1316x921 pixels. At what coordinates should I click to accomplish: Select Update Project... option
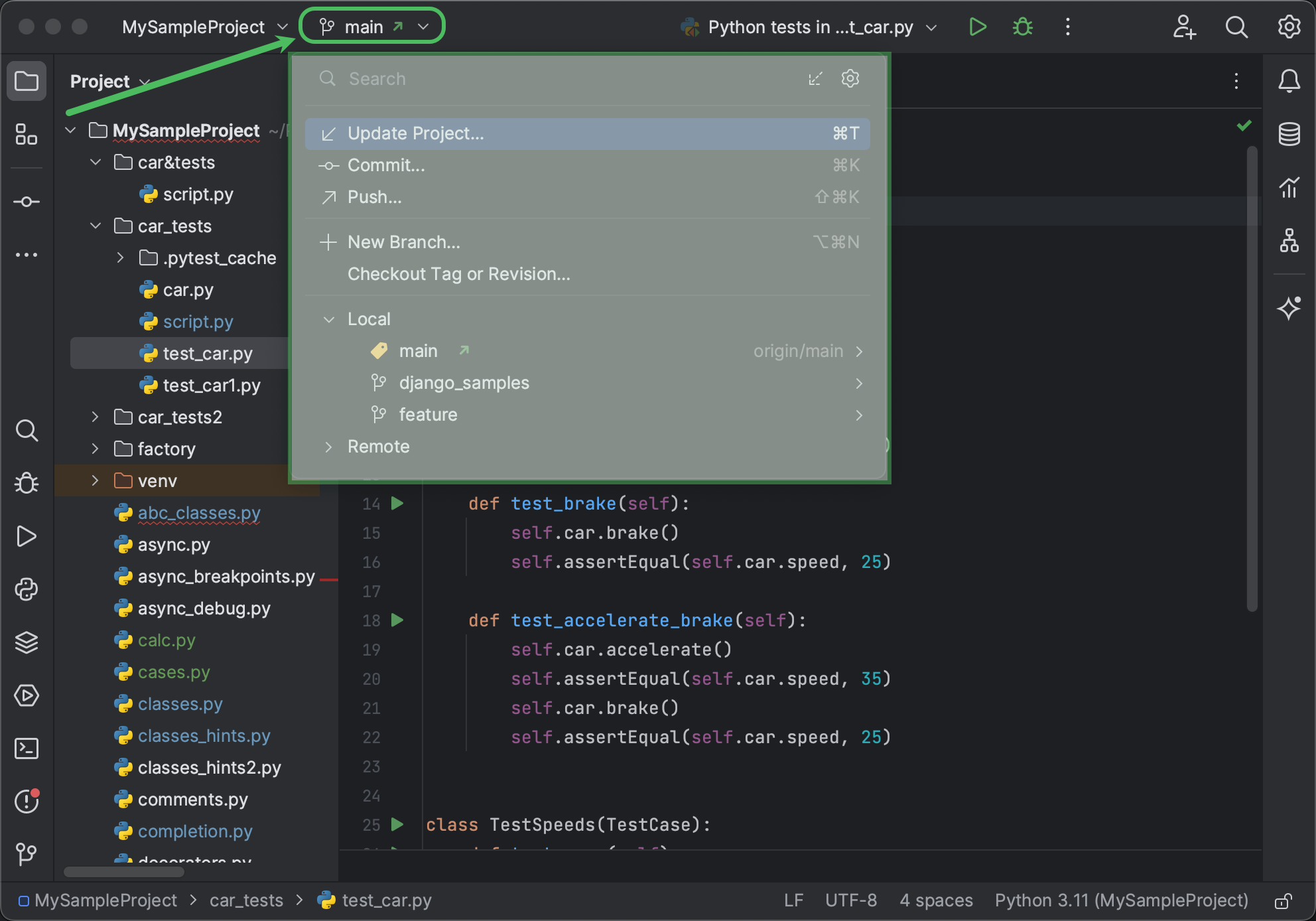click(x=415, y=133)
